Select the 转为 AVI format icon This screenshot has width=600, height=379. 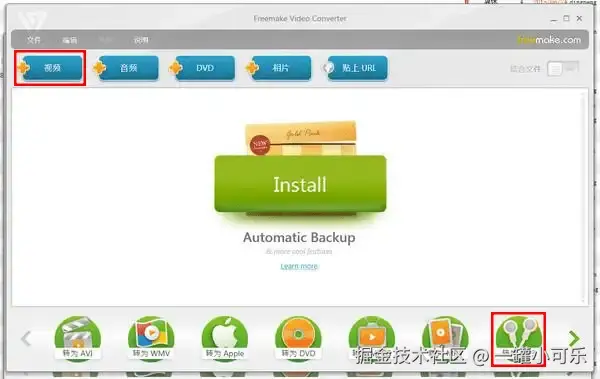pos(78,338)
